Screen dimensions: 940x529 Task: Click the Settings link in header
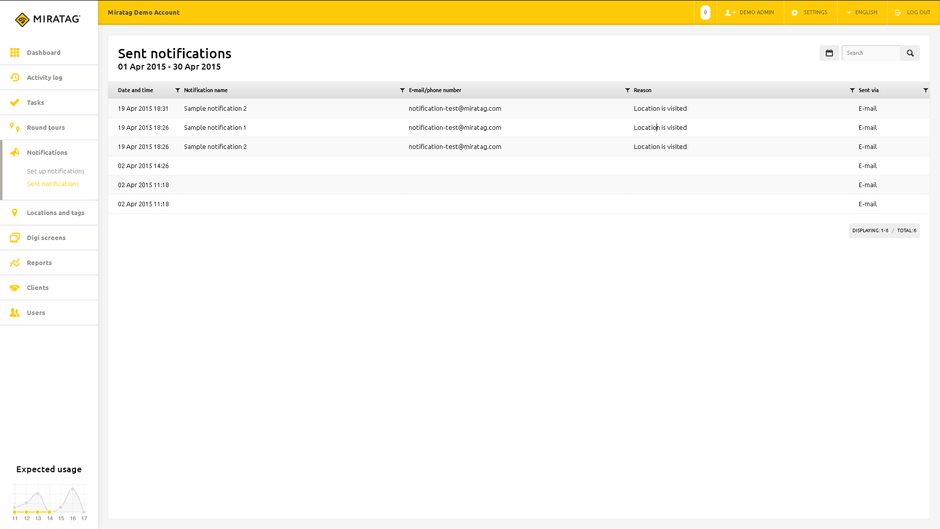coord(815,13)
